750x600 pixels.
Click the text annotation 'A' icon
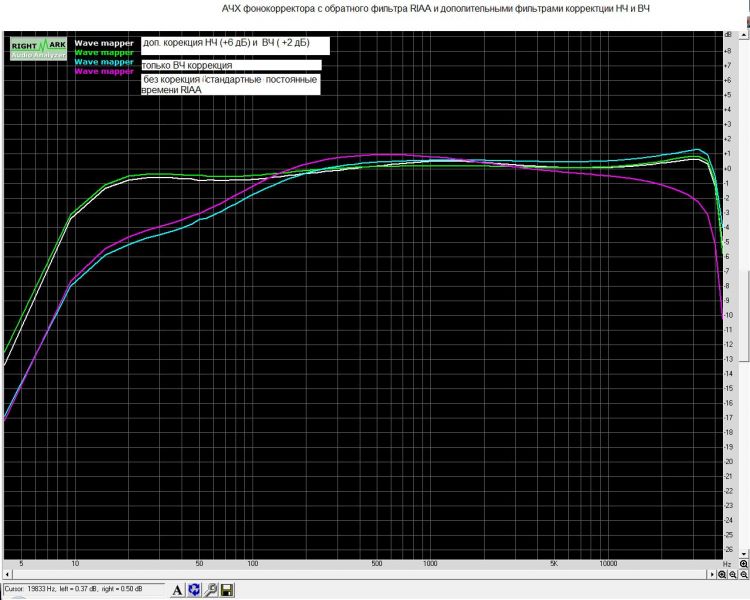(177, 590)
